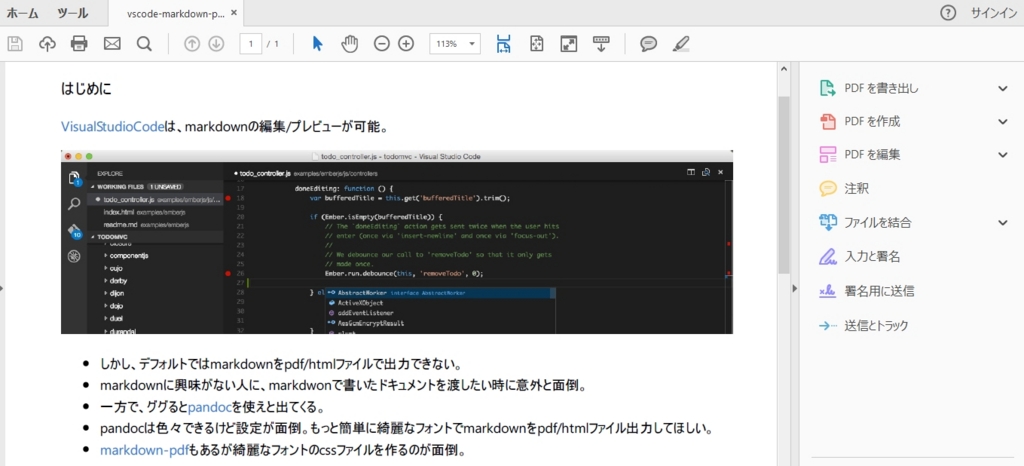Click the Visual Studio Code screenshot image
The height and width of the screenshot is (466, 1024).
click(x=396, y=241)
